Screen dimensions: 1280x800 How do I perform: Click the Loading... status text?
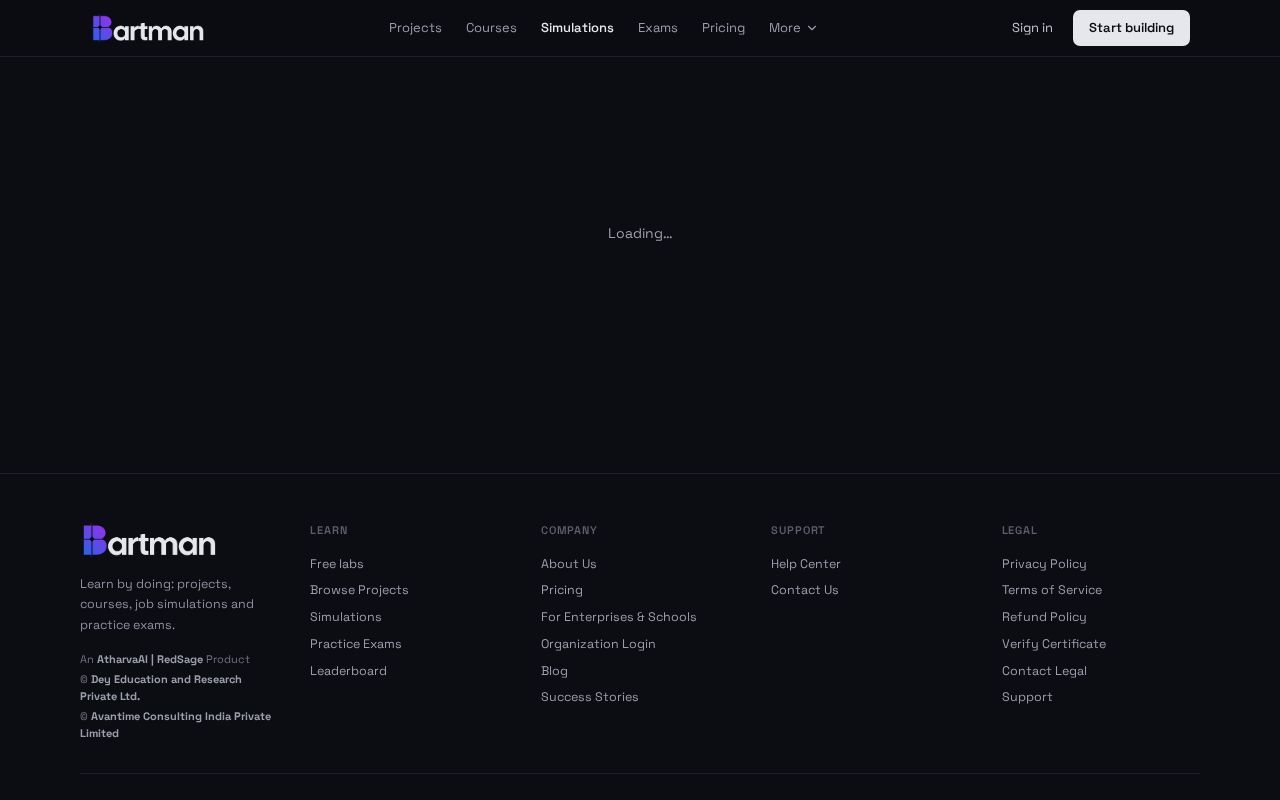[640, 233]
